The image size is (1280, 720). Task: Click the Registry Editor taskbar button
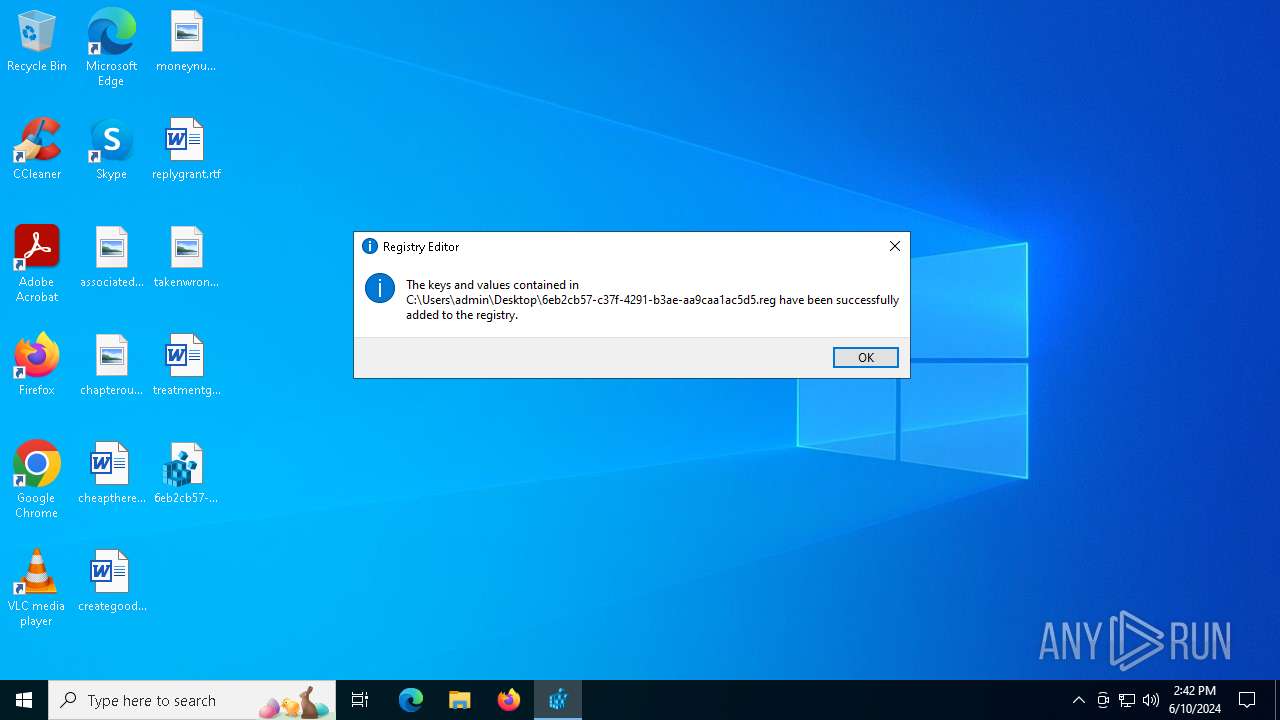point(558,700)
